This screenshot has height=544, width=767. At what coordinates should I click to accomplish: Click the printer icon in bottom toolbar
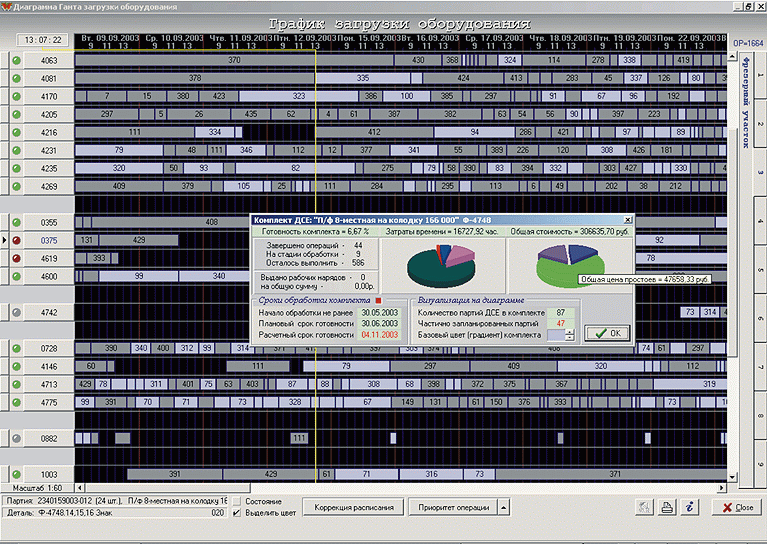(x=667, y=507)
